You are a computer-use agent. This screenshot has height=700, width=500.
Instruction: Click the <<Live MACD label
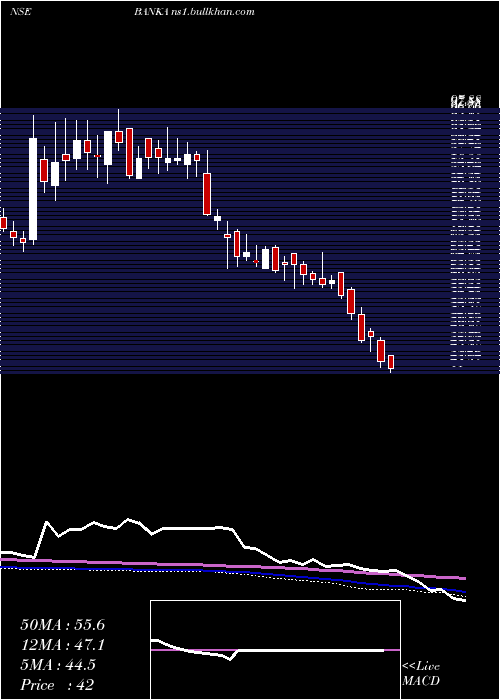coord(421,673)
